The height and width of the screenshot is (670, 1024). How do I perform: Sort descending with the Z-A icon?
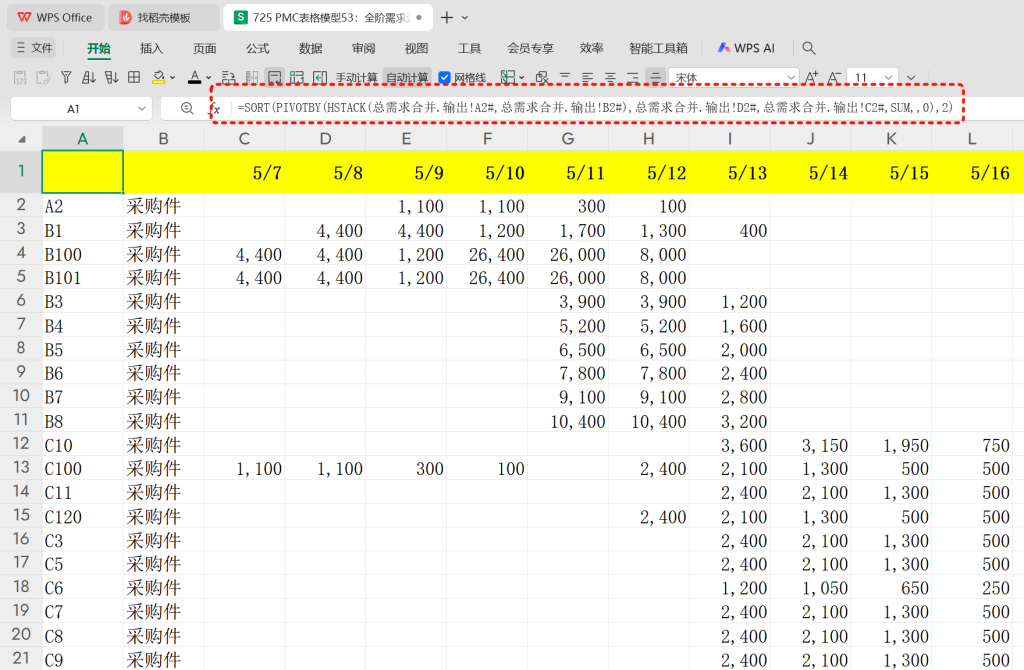pyautogui.click(x=112, y=78)
